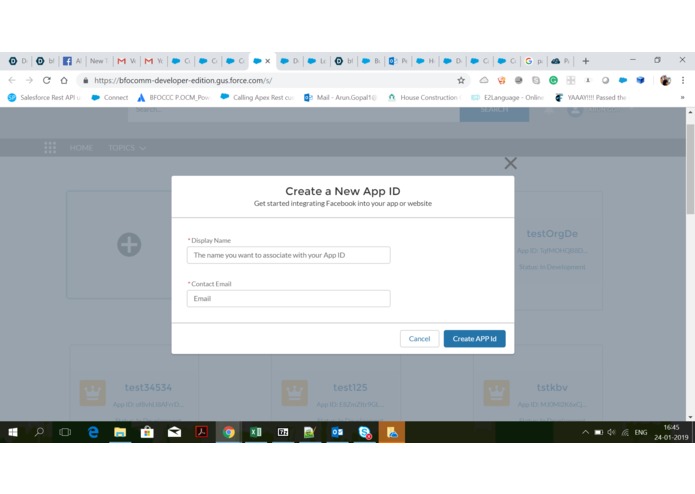Open the Connect bookmark
695x494 pixels.
[x=110, y=97]
